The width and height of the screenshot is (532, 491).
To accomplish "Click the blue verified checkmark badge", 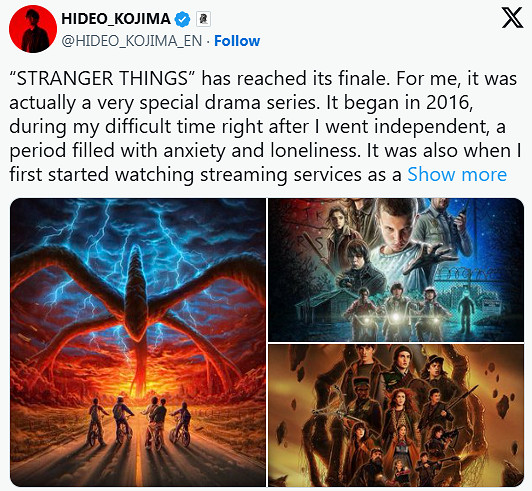I will point(182,19).
